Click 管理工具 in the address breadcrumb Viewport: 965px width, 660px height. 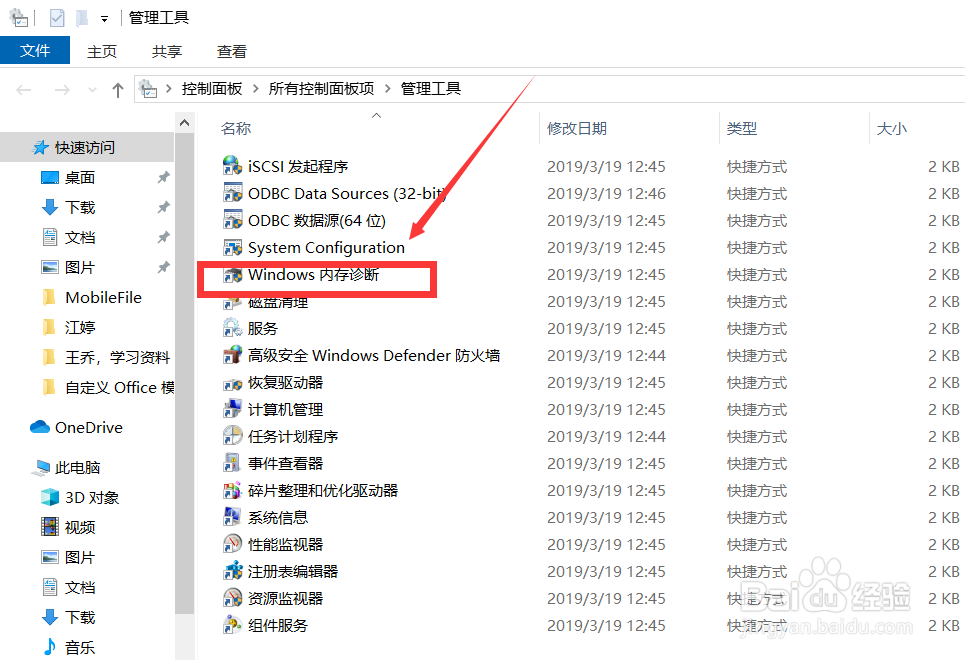(x=431, y=89)
